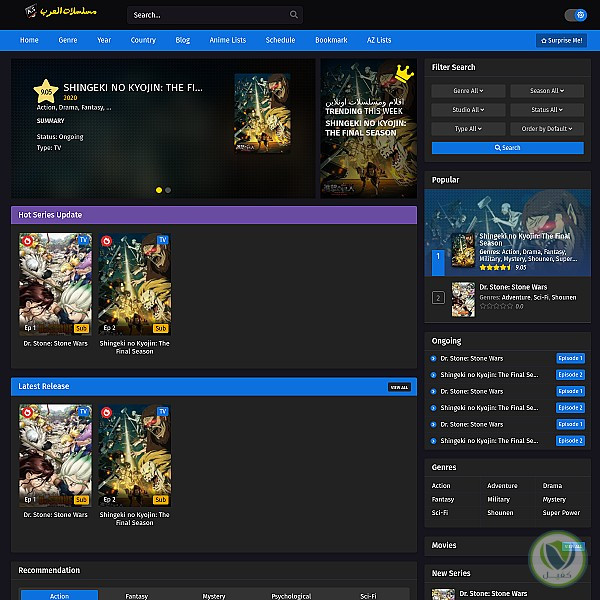Open Dr. Stone thumbnail in New Series
This screenshot has width=600, height=600.
click(443, 594)
